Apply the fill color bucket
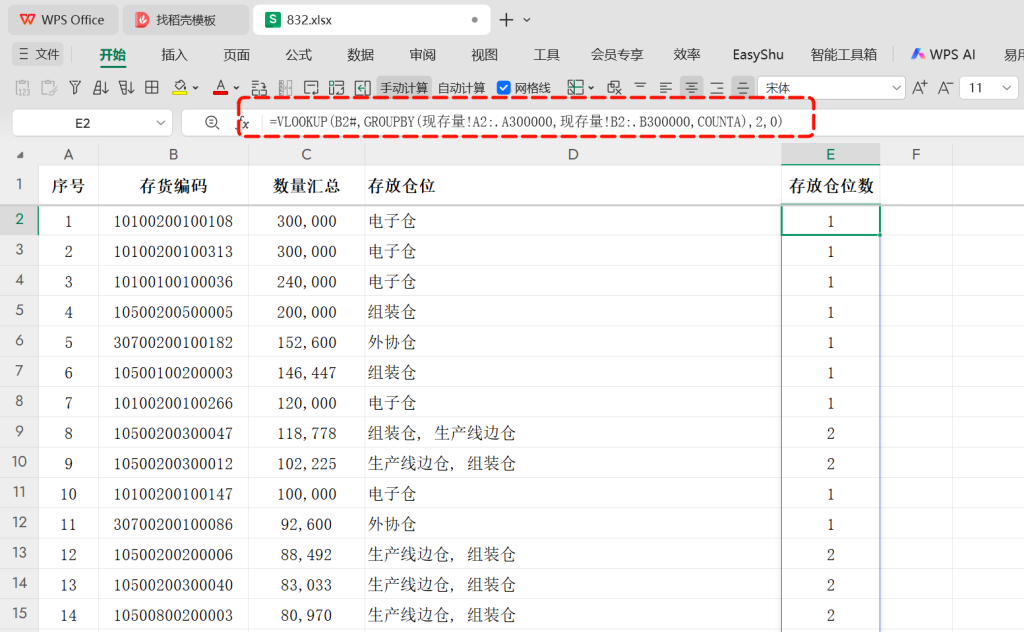Screen dimensions: 1024x632 [180, 87]
